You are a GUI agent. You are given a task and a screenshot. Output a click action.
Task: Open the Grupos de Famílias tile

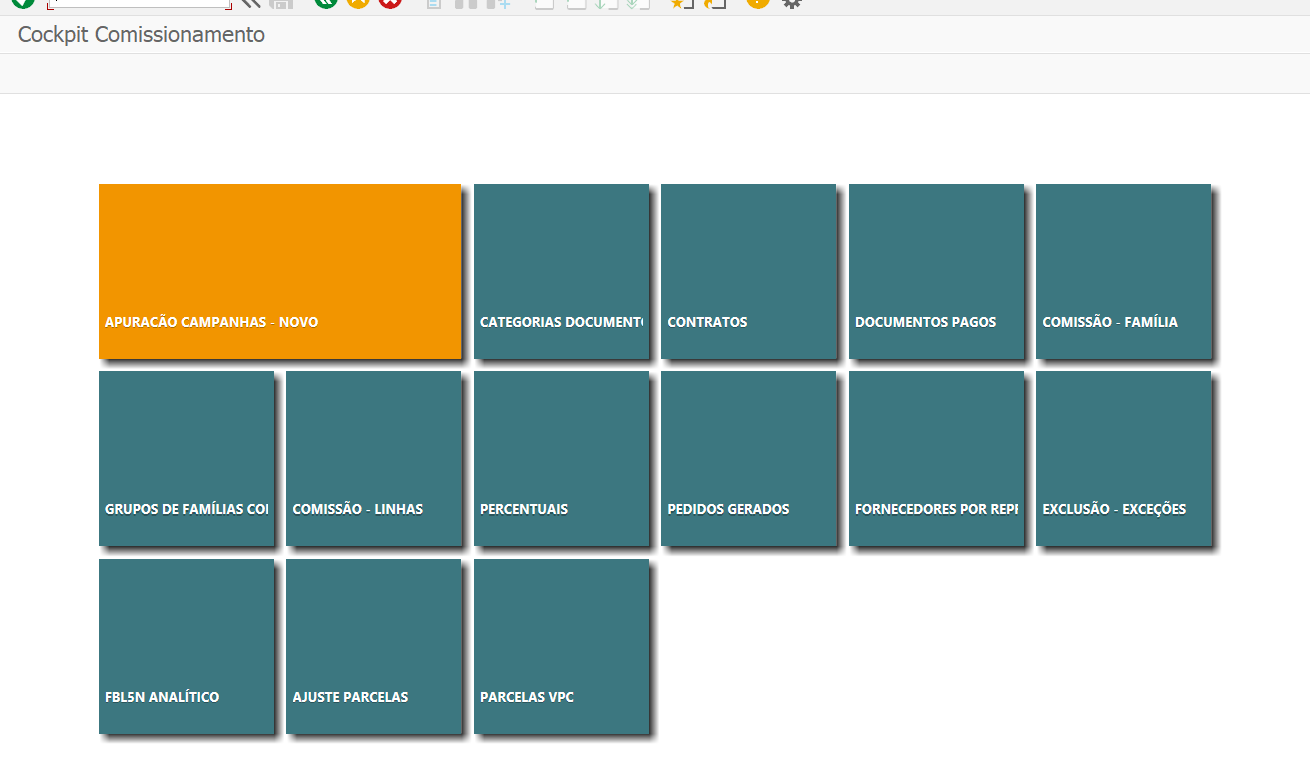(186, 458)
